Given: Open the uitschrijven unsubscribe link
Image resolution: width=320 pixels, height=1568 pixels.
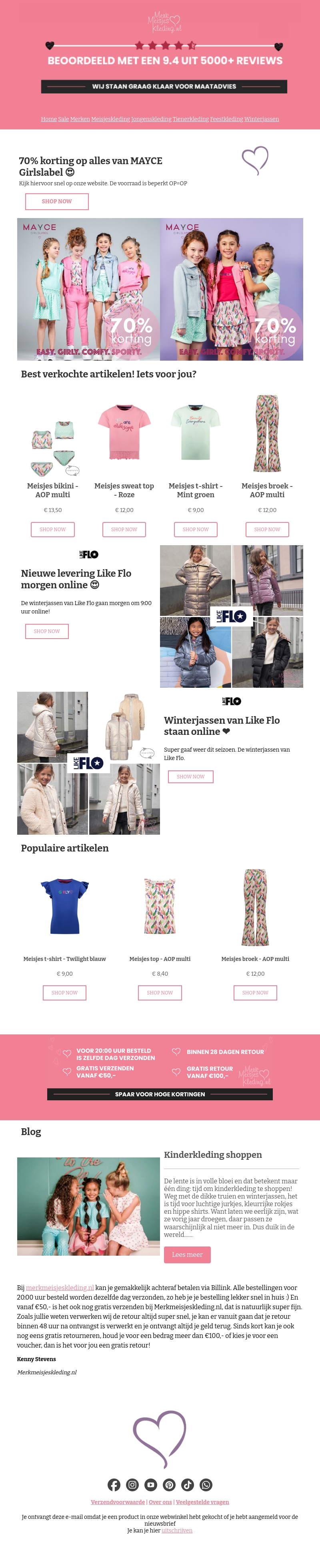Looking at the screenshot, I should click(177, 1530).
